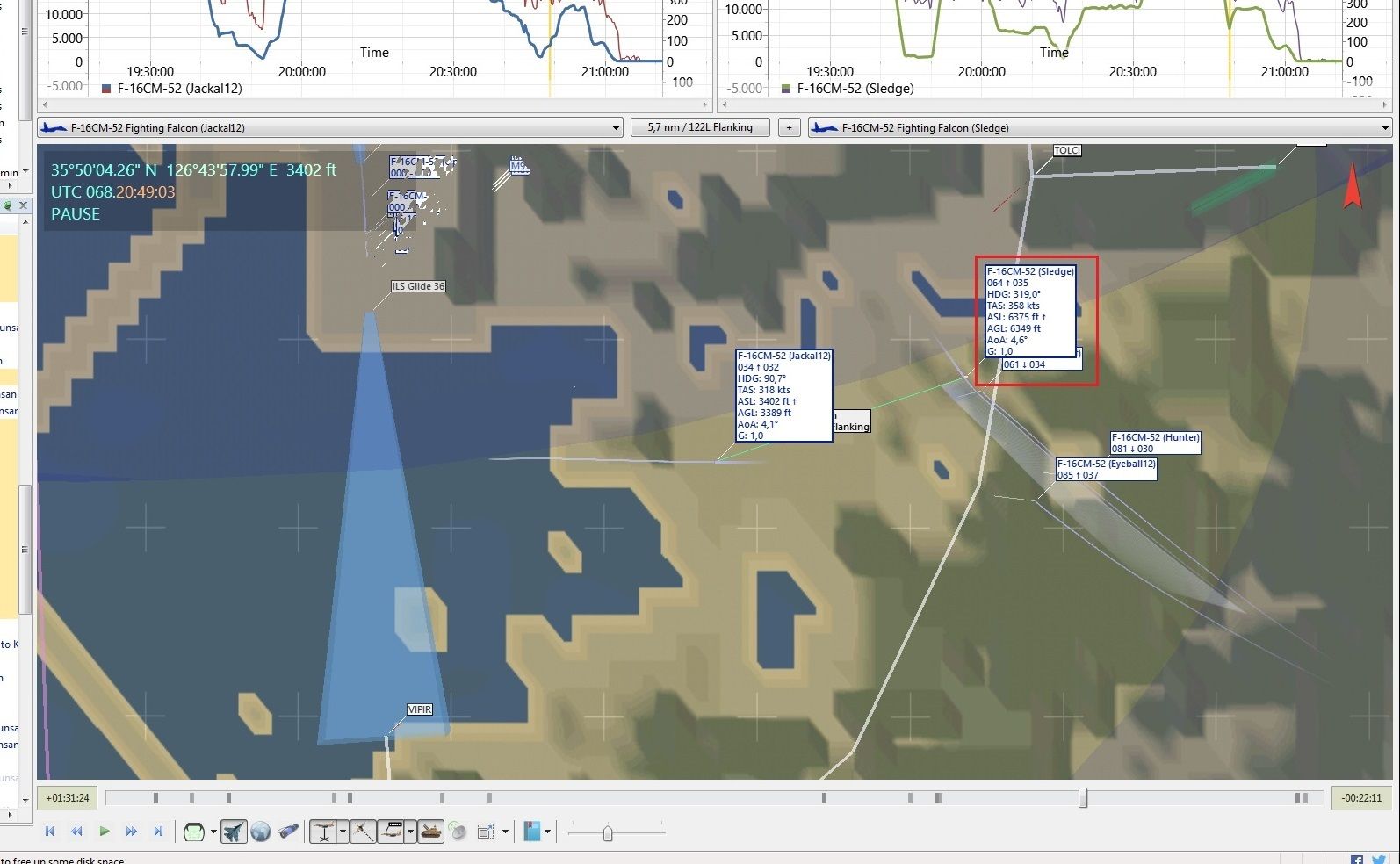The height and width of the screenshot is (864, 1400).
Task: Open the altitude pole options dropdown
Action: point(343,832)
